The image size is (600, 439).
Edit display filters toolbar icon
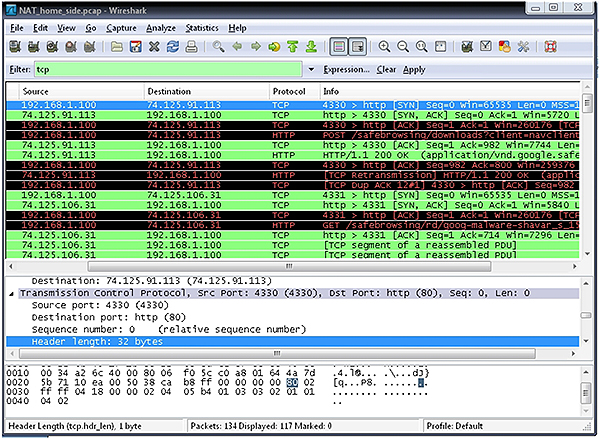click(486, 47)
